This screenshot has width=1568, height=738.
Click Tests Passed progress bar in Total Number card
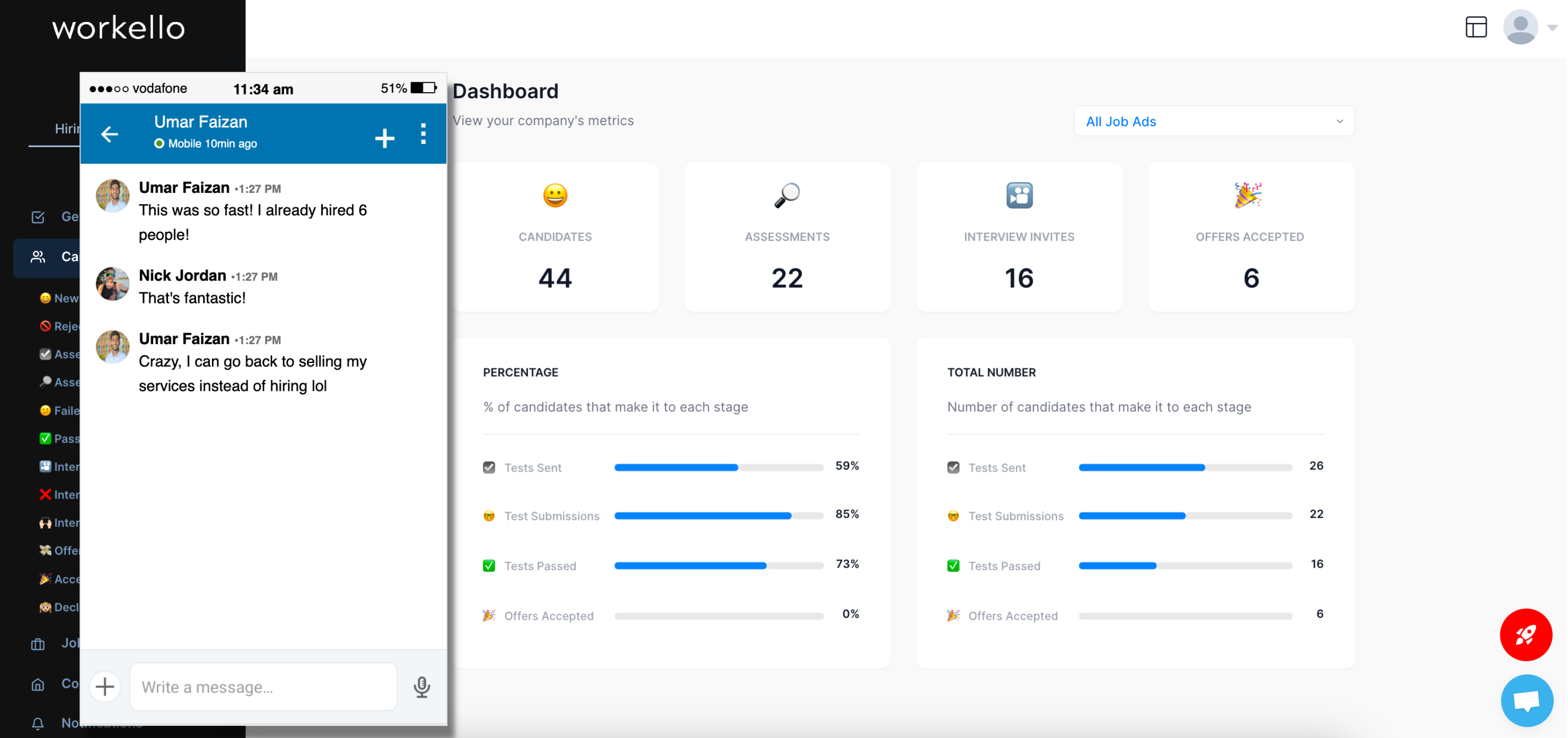1185,566
